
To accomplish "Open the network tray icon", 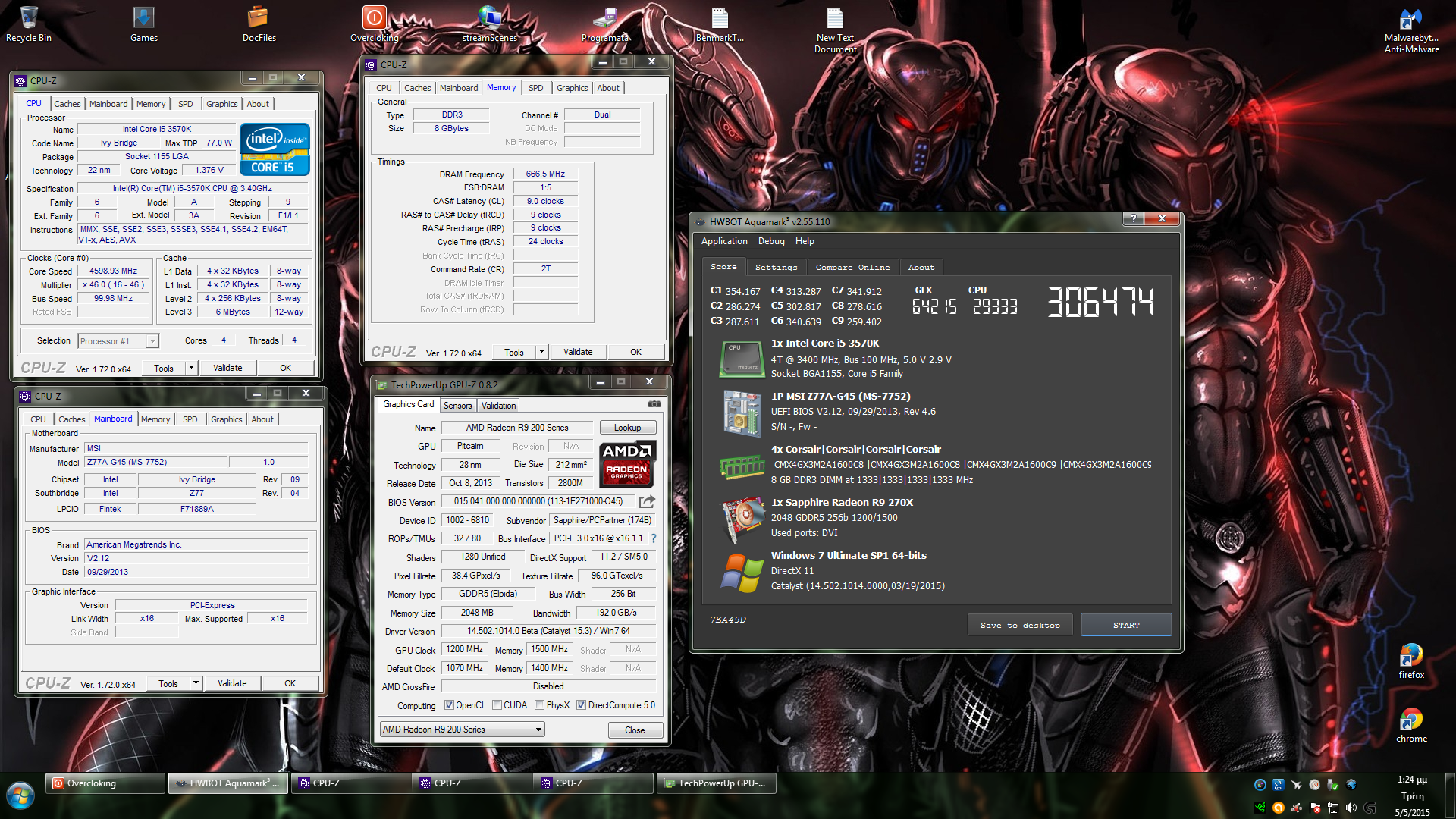I will pos(1332,808).
